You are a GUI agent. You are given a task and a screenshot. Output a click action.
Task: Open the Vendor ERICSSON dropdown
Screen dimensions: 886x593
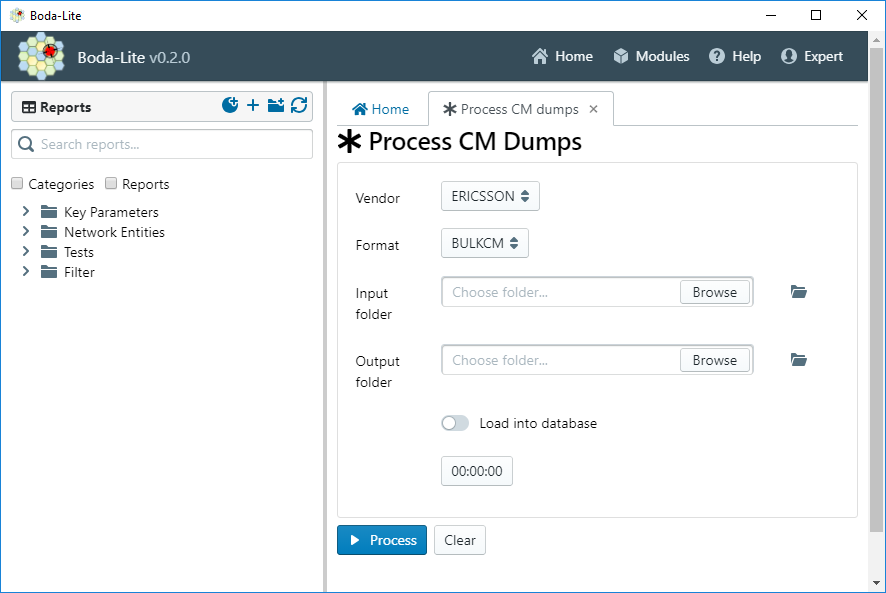click(490, 196)
